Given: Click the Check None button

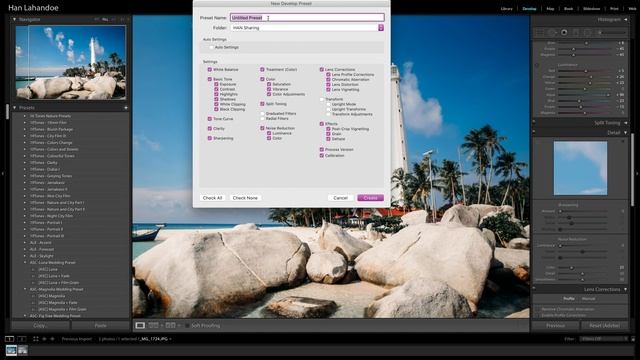Looking at the screenshot, I should (245, 198).
